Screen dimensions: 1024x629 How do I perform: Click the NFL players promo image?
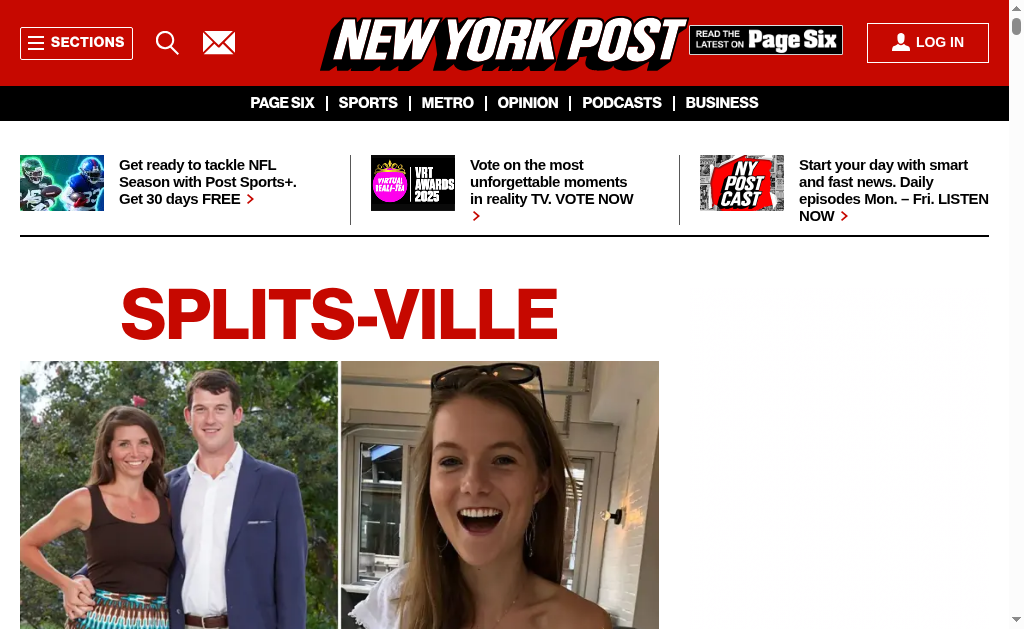(62, 183)
